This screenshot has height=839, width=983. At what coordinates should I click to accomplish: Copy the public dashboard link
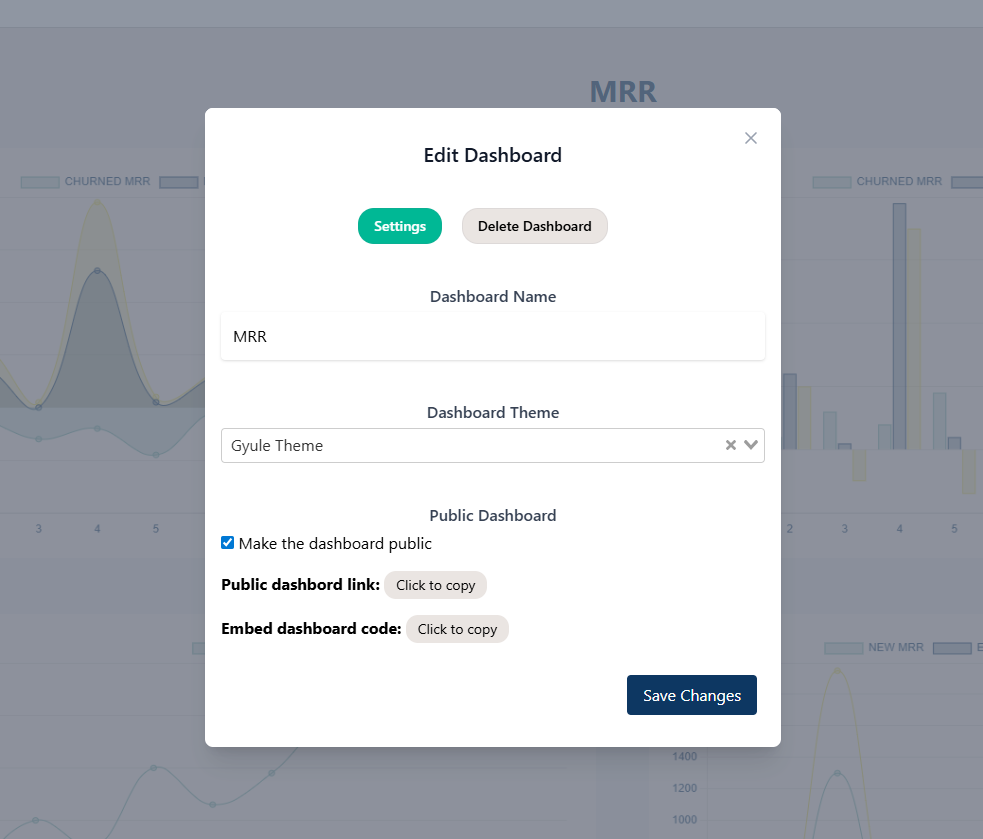tap(435, 585)
